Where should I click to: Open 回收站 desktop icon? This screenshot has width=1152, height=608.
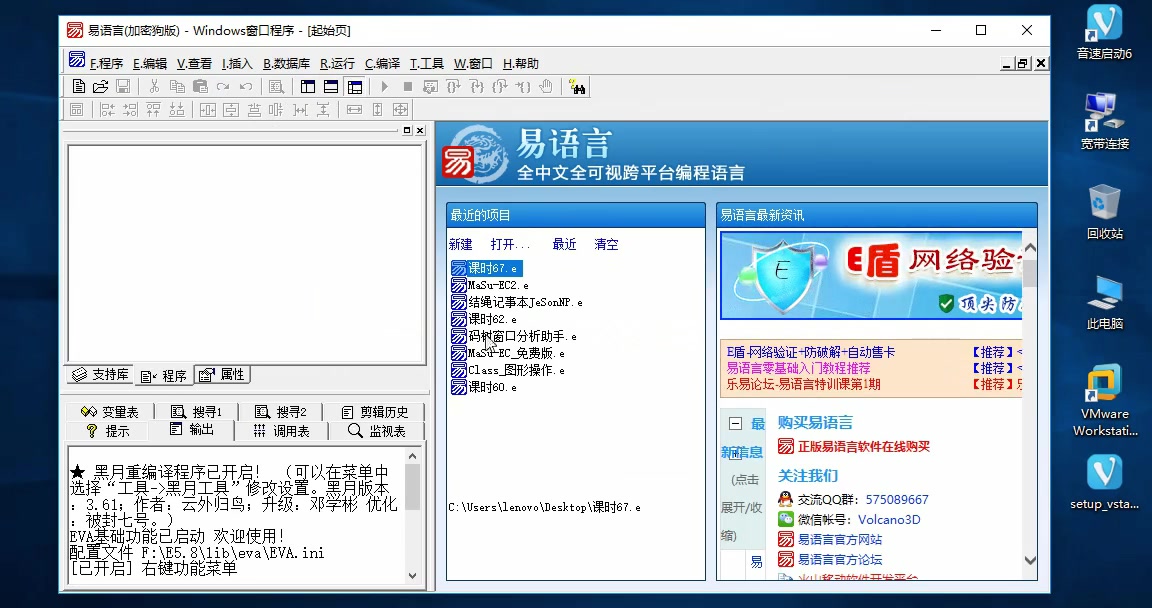pos(1104,212)
